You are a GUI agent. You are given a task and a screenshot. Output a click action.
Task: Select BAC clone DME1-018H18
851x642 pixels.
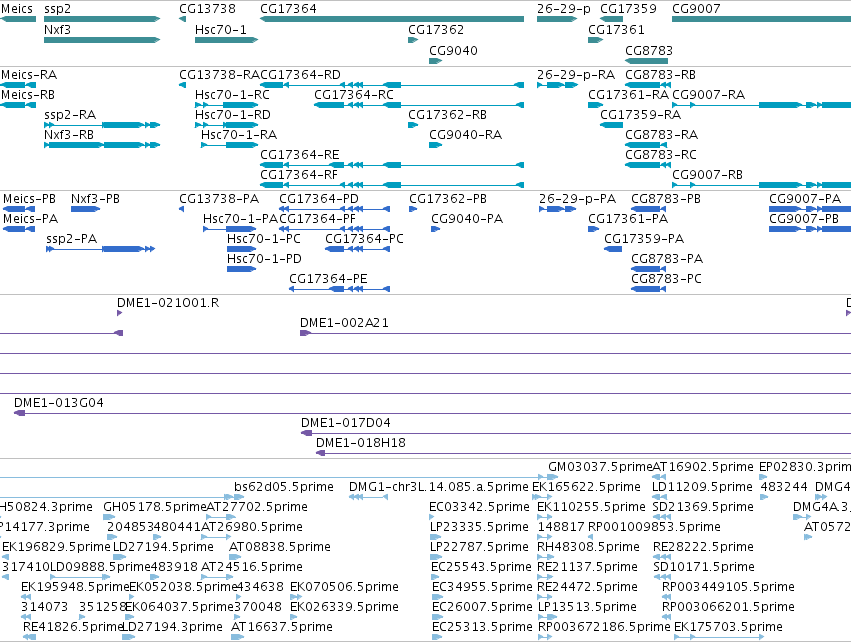pyautogui.click(x=361, y=443)
